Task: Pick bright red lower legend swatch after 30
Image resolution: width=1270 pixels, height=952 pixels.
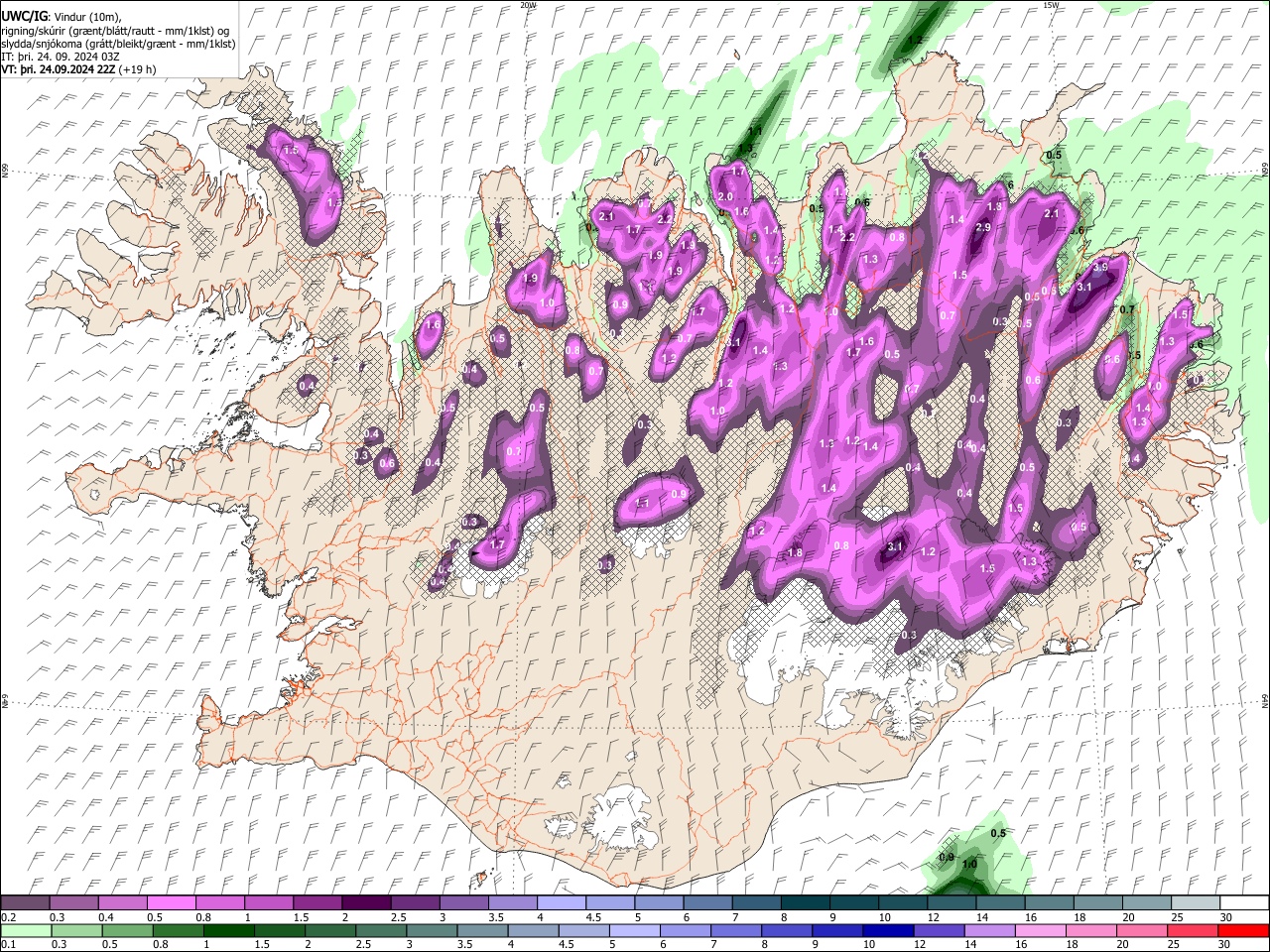Action: tap(1243, 930)
